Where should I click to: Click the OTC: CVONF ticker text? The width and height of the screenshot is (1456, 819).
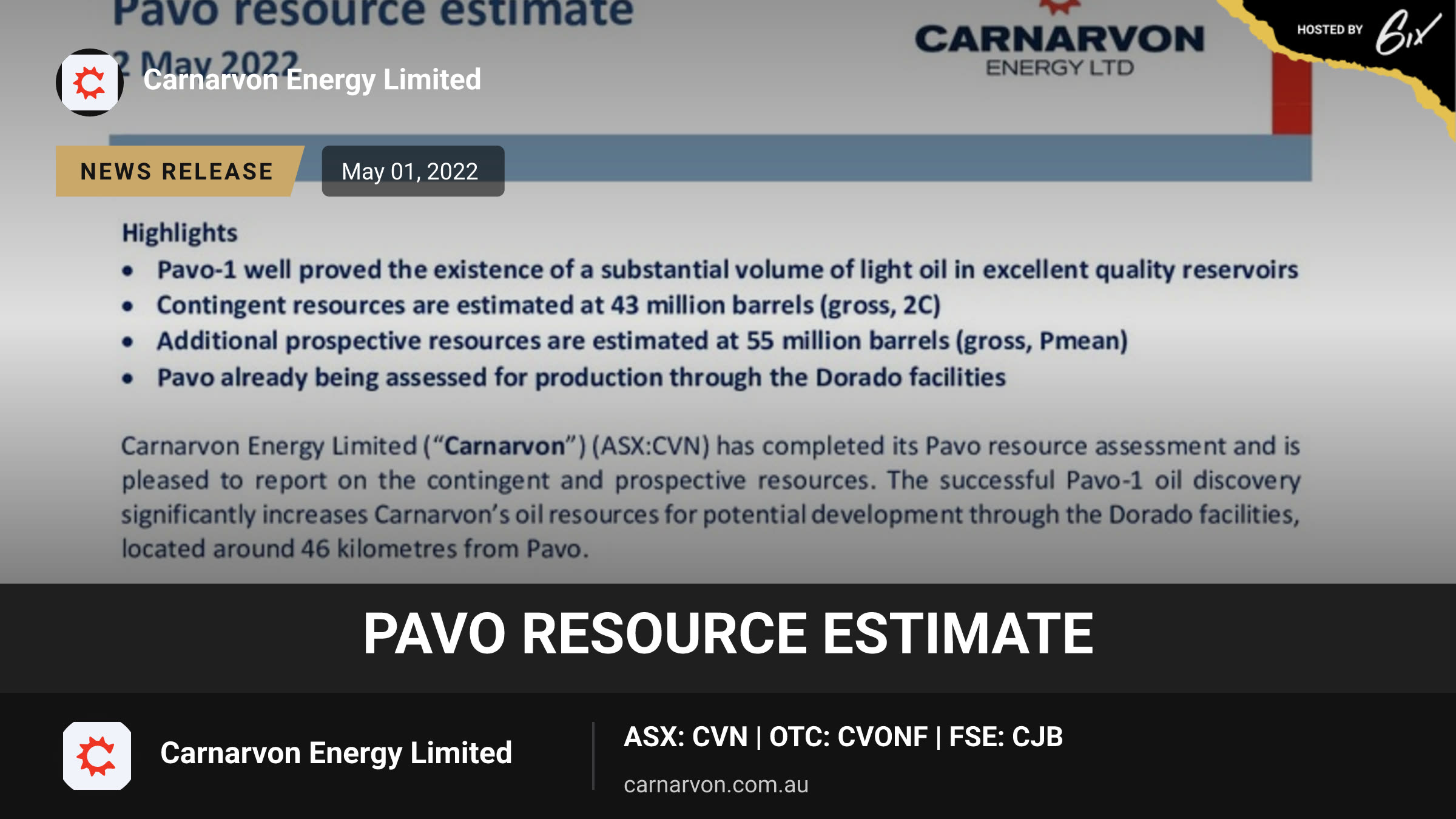tap(848, 737)
